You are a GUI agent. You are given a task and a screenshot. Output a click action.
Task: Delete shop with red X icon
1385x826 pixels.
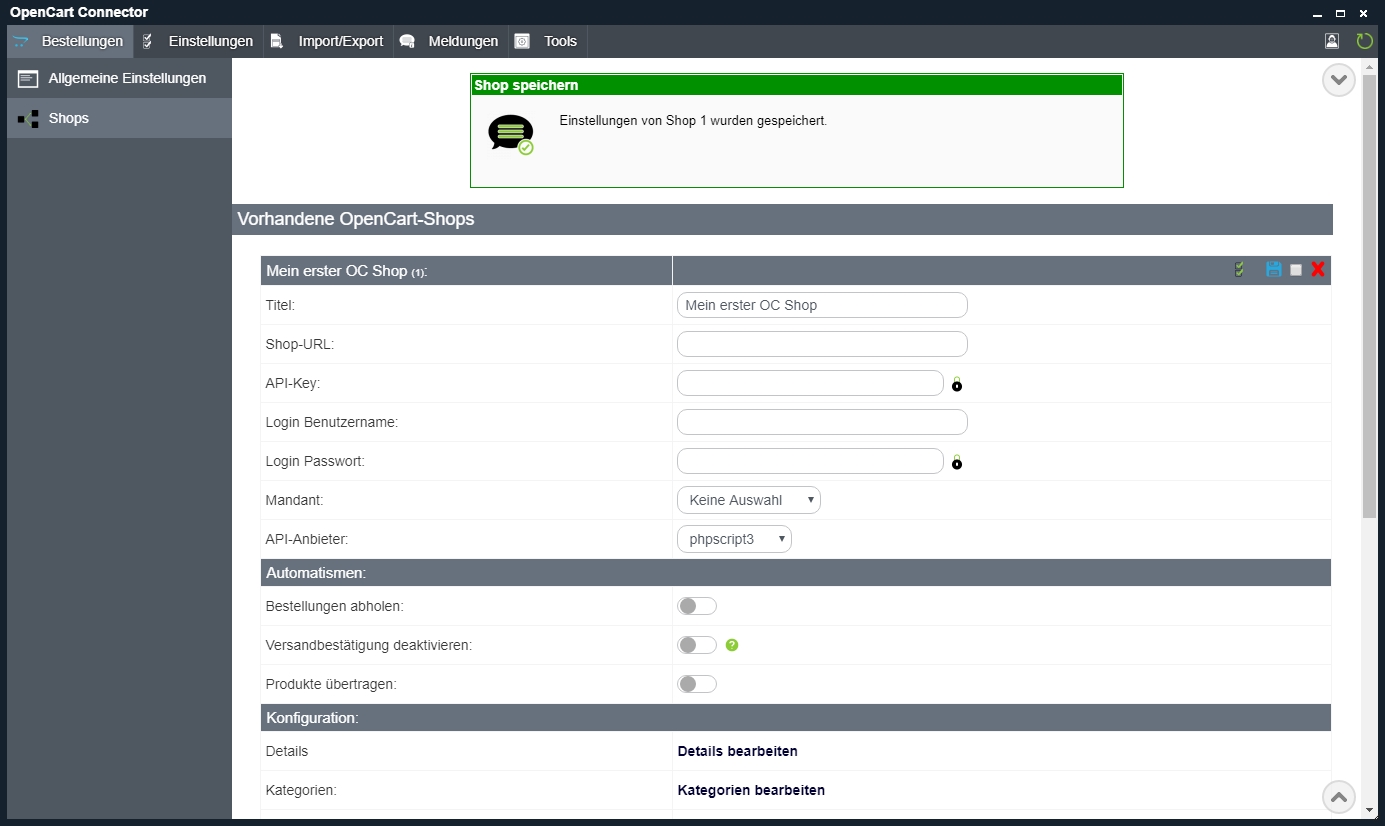(1318, 269)
